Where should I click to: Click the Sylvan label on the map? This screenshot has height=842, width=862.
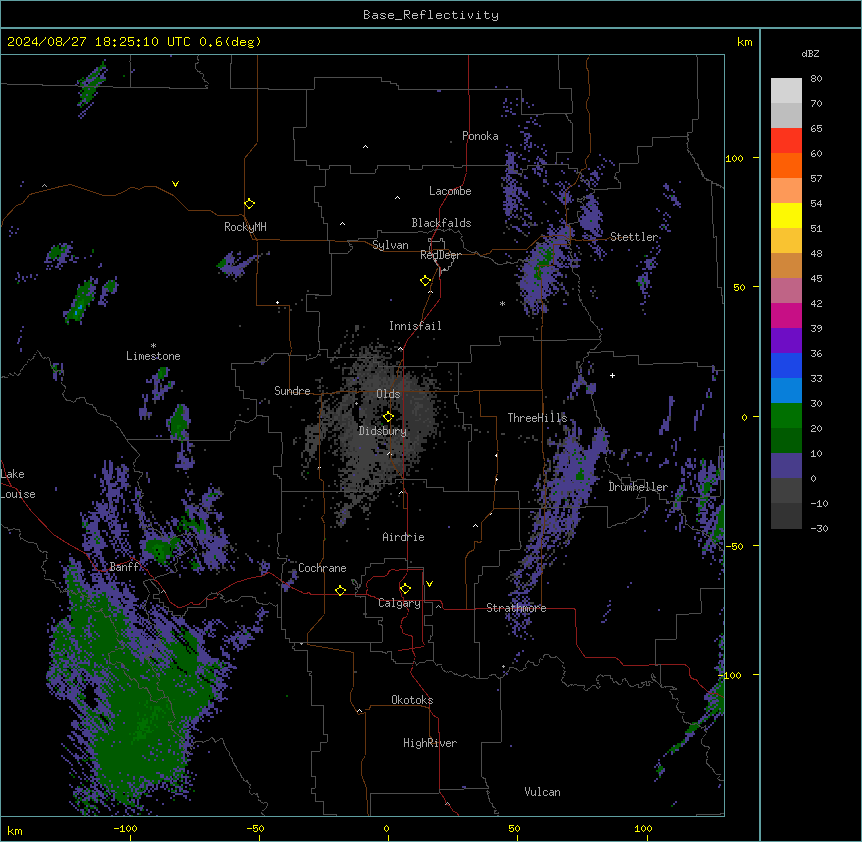[x=390, y=245]
